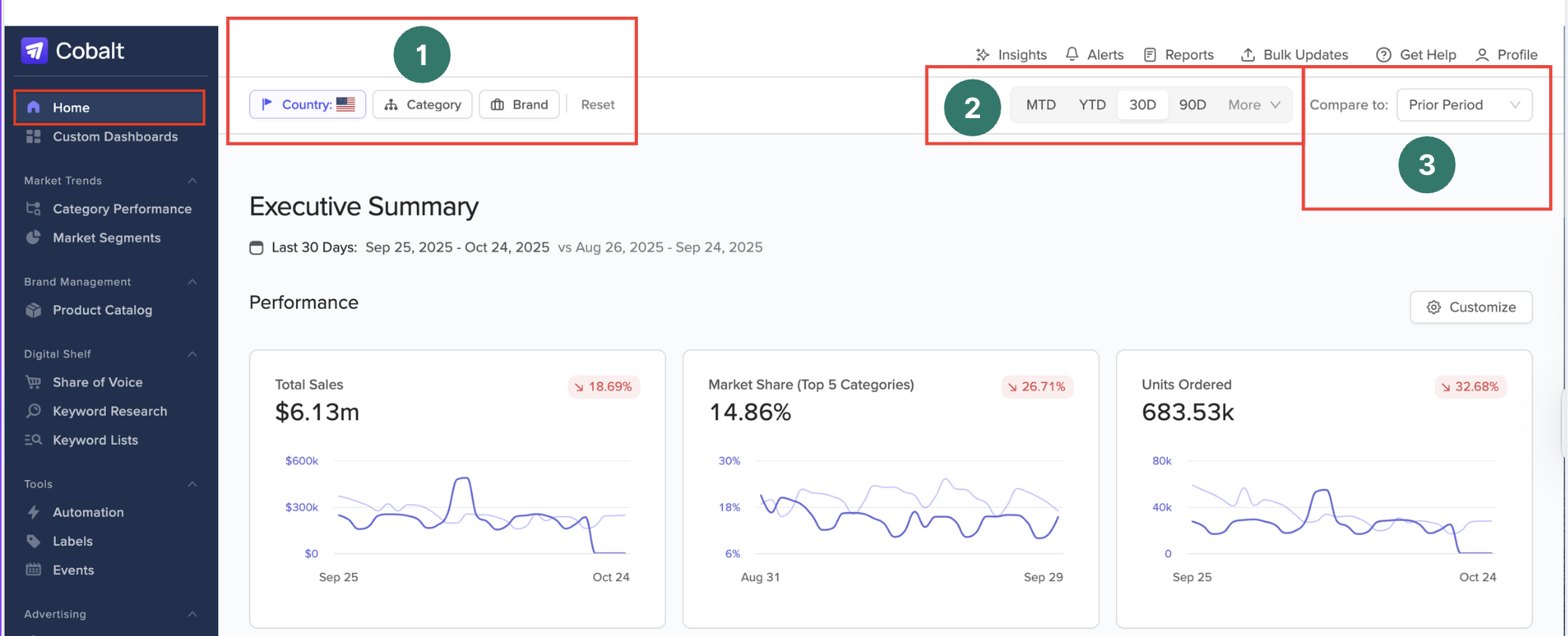1568x636 pixels.
Task: Click the Keyword Research magnifier icon
Action: click(x=33, y=411)
